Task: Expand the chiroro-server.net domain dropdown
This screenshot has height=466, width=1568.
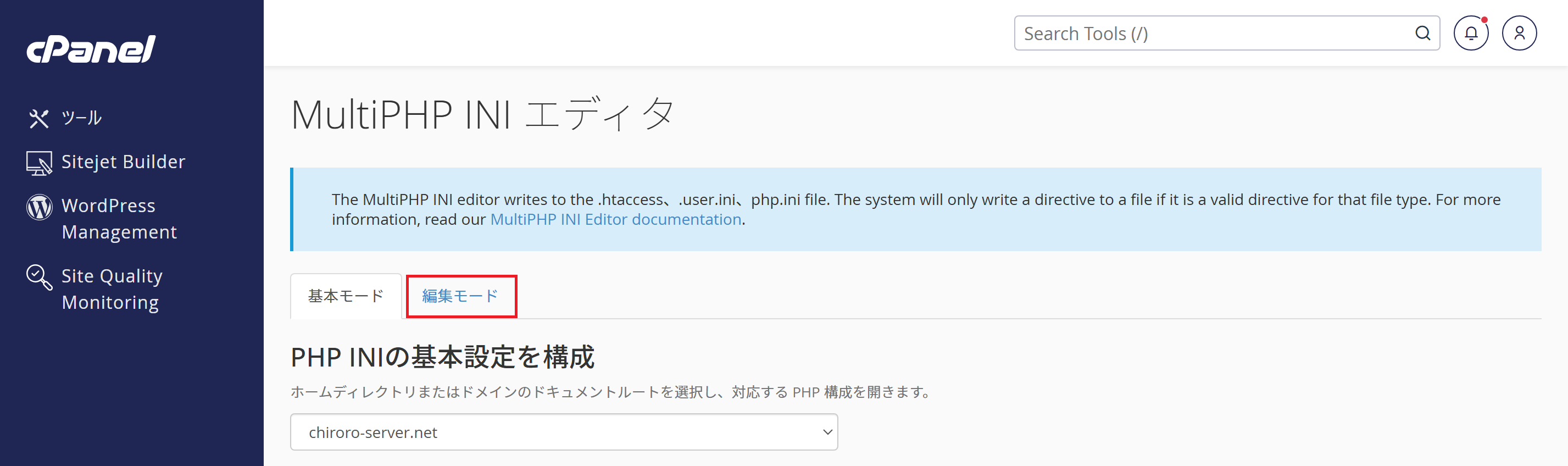Action: point(564,432)
